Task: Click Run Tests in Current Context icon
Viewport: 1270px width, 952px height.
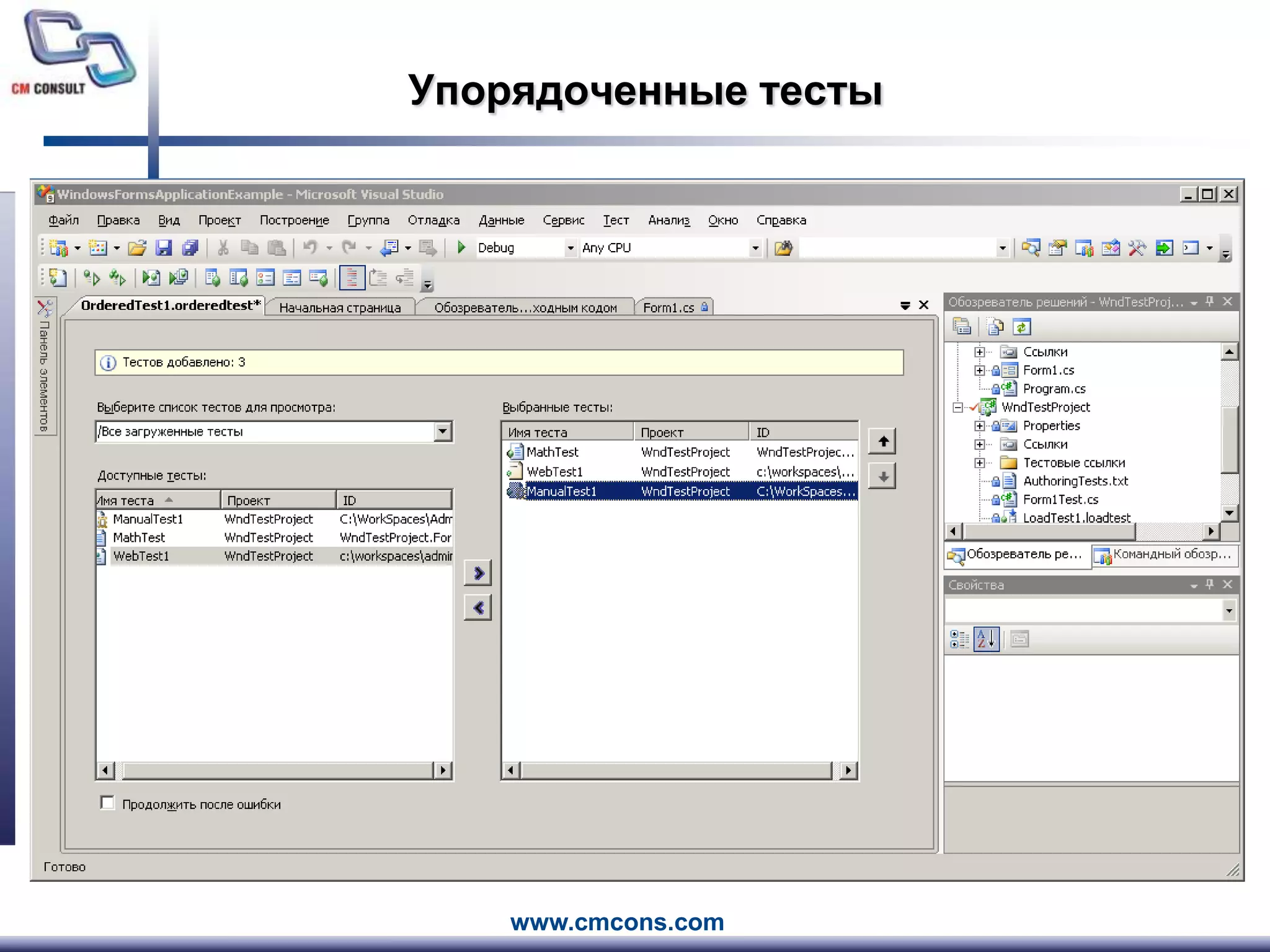Action: pyautogui.click(x=92, y=278)
